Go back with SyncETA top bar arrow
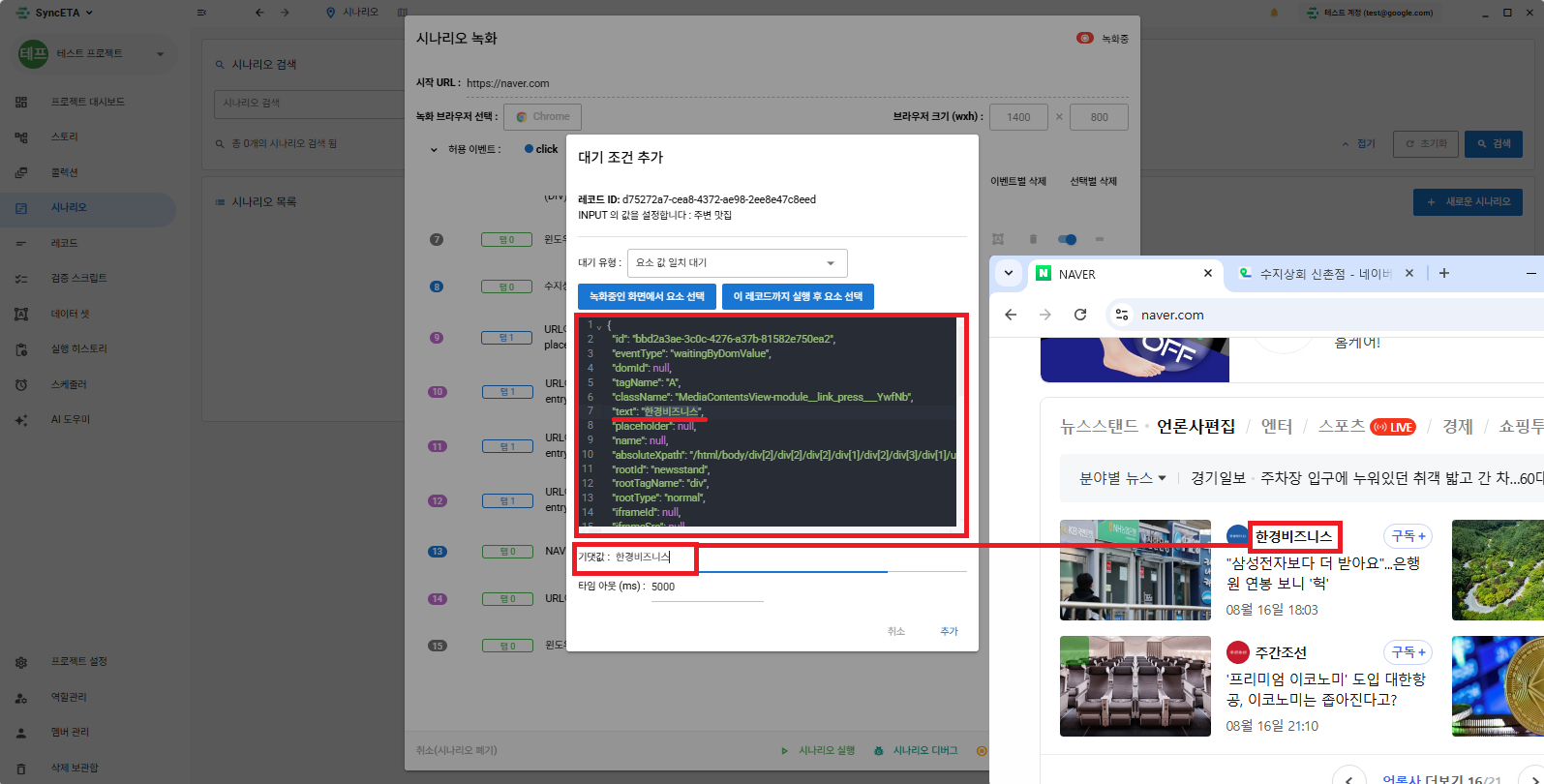1544x784 pixels. 259,13
